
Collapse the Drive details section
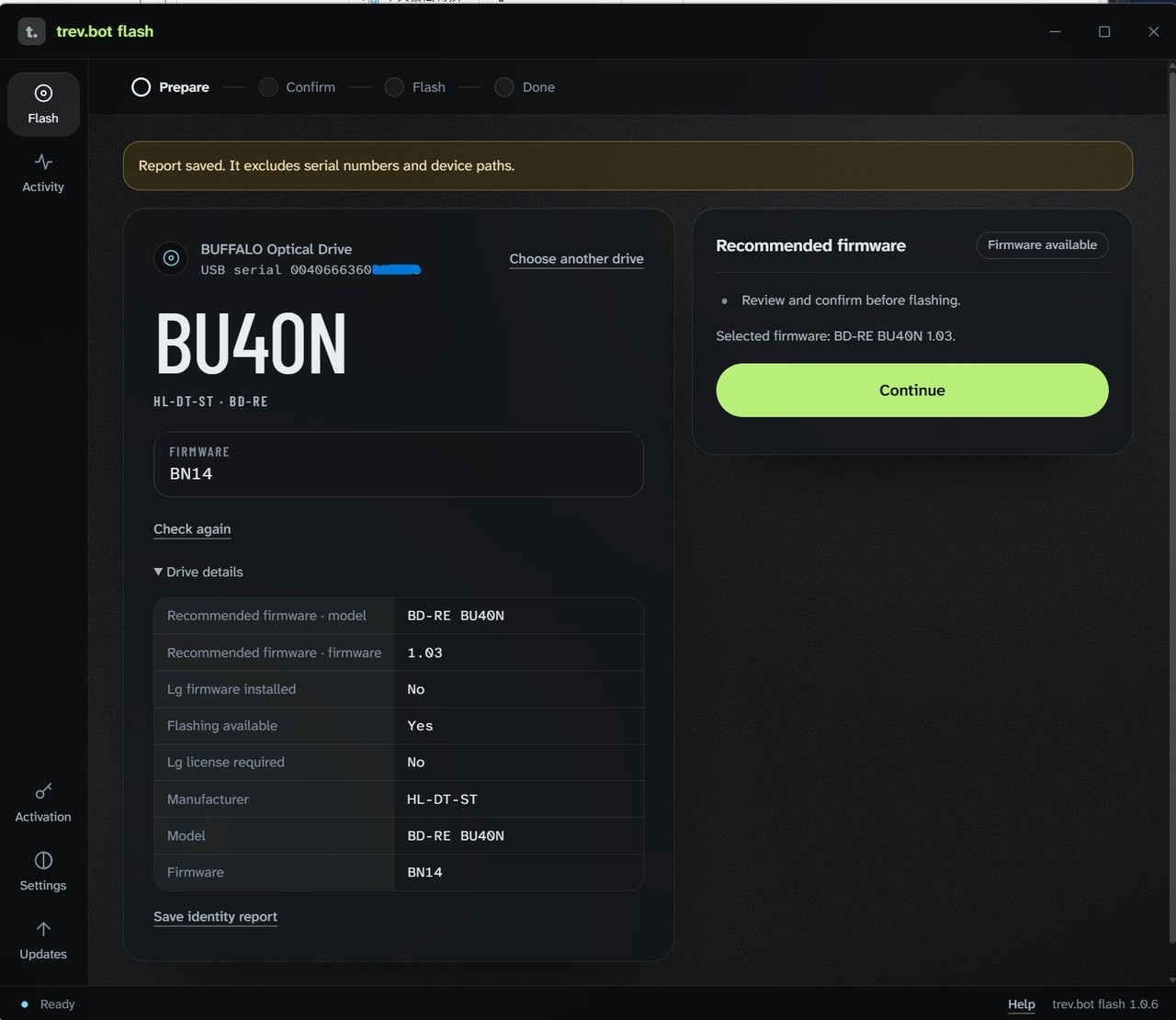pos(198,572)
